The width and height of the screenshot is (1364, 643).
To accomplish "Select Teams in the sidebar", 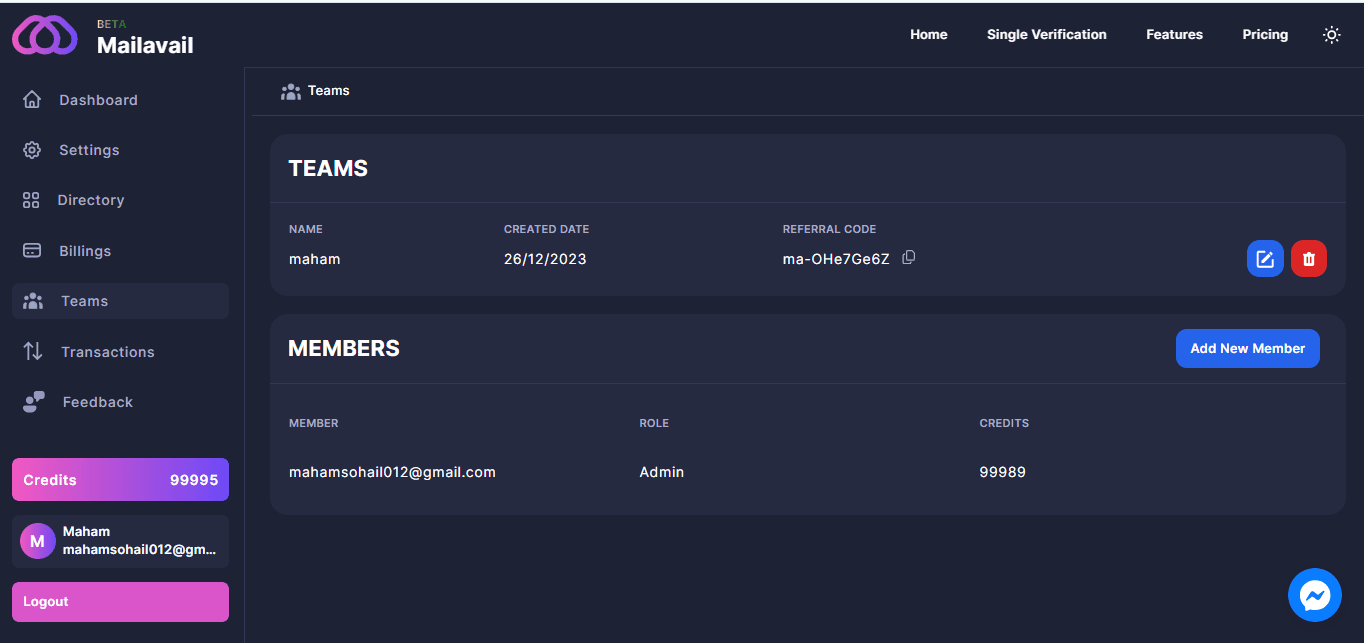I will (x=84, y=301).
